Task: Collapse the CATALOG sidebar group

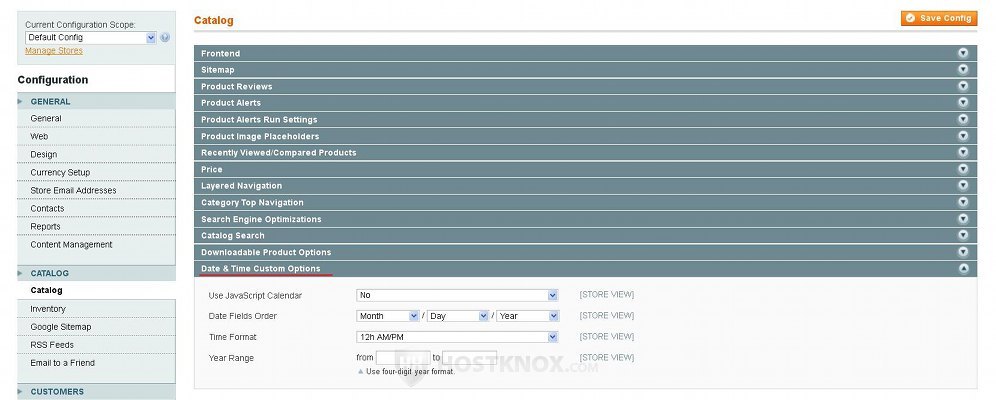Action: point(96,273)
